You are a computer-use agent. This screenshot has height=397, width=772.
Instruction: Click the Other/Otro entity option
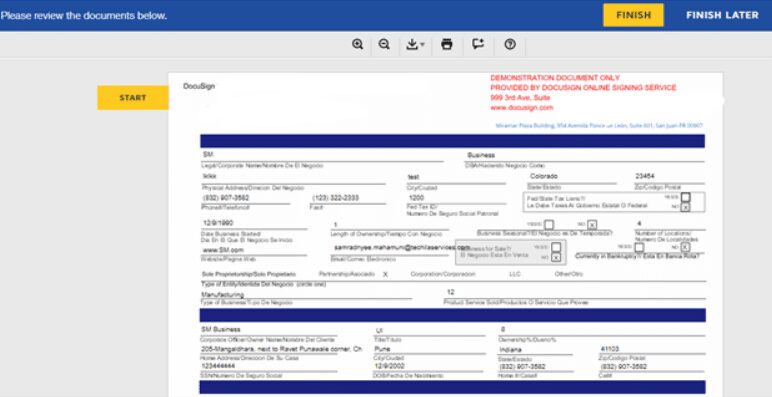(569, 274)
